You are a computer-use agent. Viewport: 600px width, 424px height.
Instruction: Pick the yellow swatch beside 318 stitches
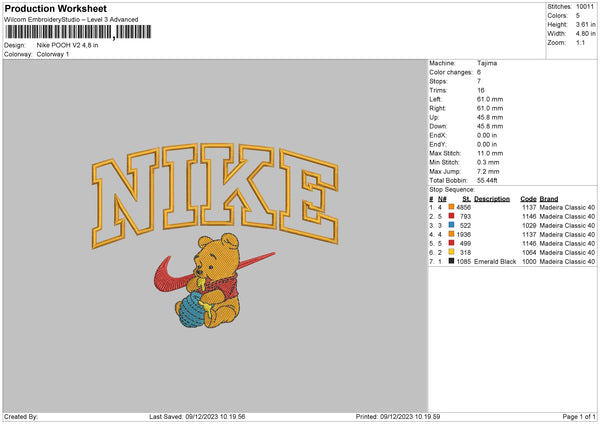(x=451, y=252)
